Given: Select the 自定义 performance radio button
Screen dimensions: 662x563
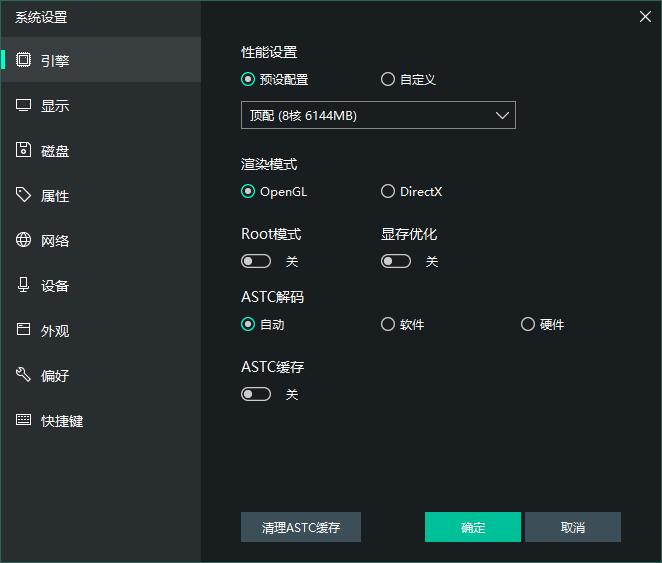Looking at the screenshot, I should 388,80.
